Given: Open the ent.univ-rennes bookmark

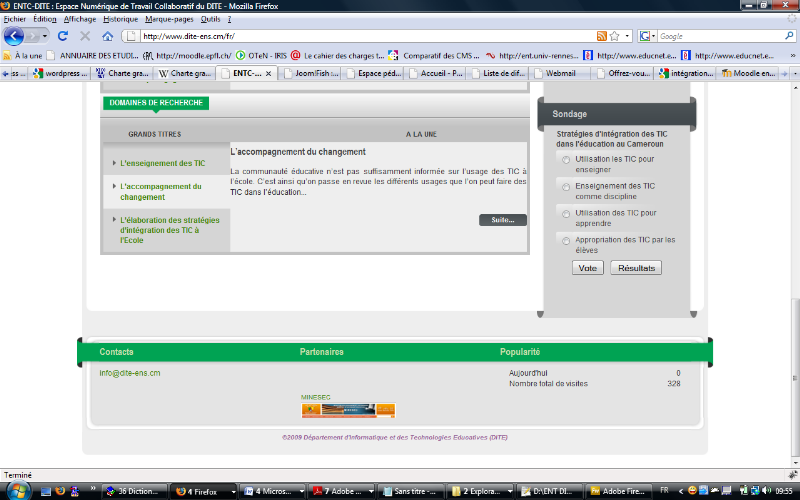Looking at the screenshot, I should coord(532,56).
